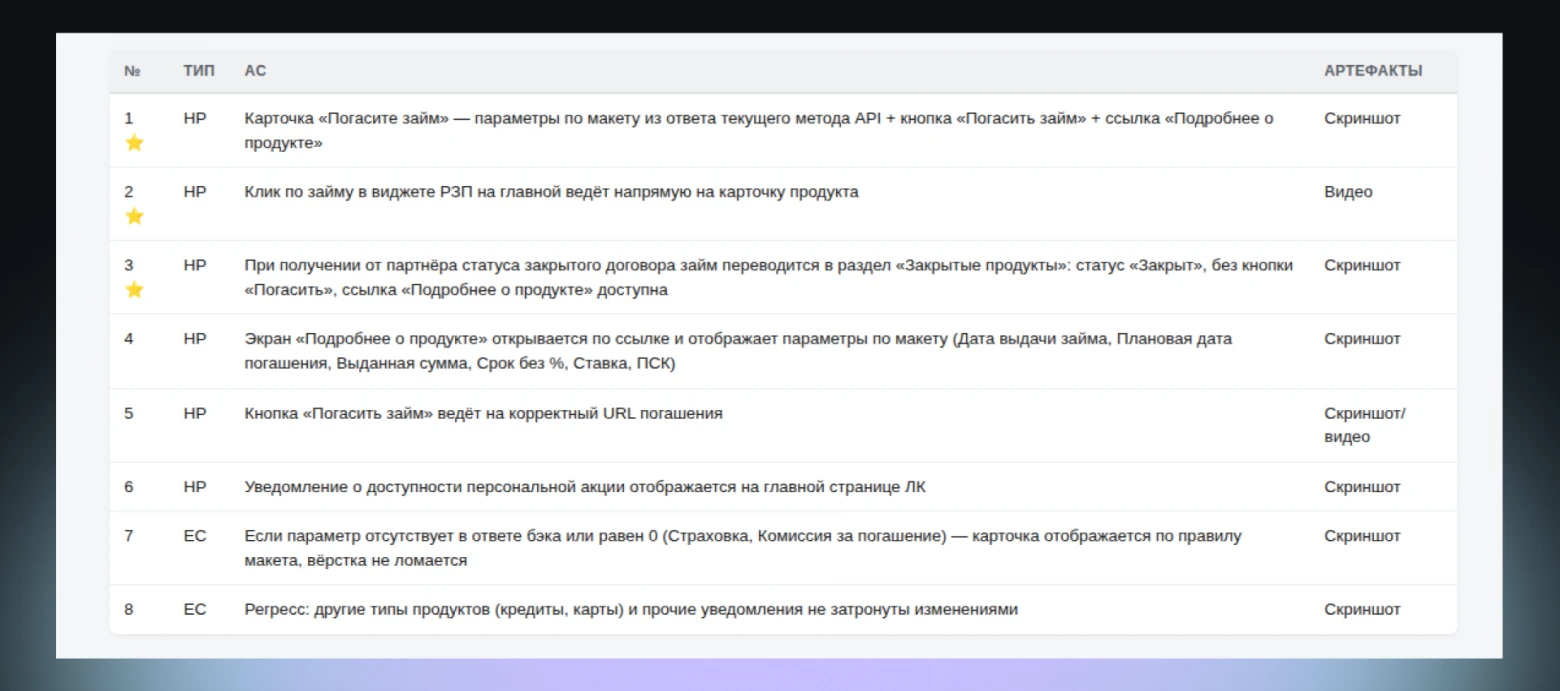Select the text starting "Экран «Подробнее о продукте»"
This screenshot has width=1560, height=691.
tap(738, 351)
